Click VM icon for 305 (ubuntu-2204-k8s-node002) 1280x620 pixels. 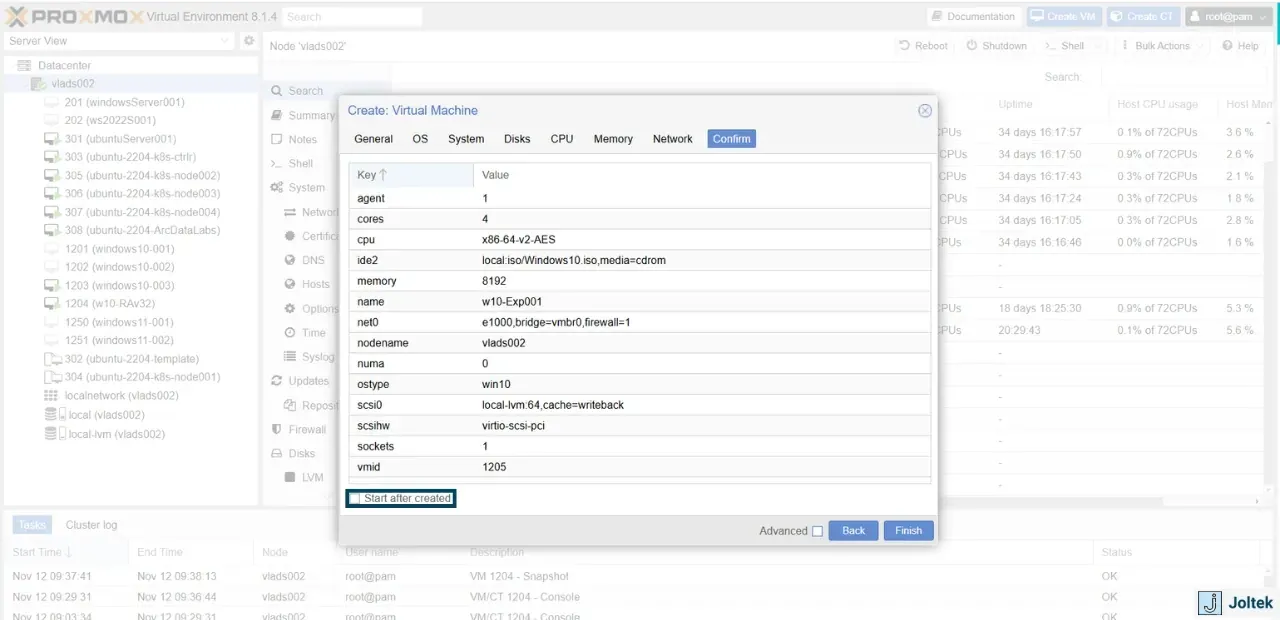(x=52, y=175)
